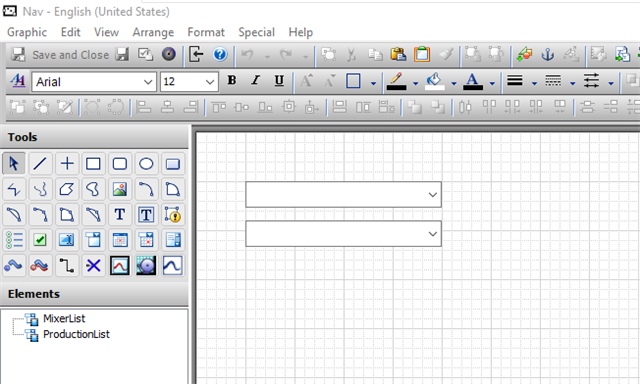640x384 pixels.
Task: Select the blue X tool
Action: pos(93,266)
